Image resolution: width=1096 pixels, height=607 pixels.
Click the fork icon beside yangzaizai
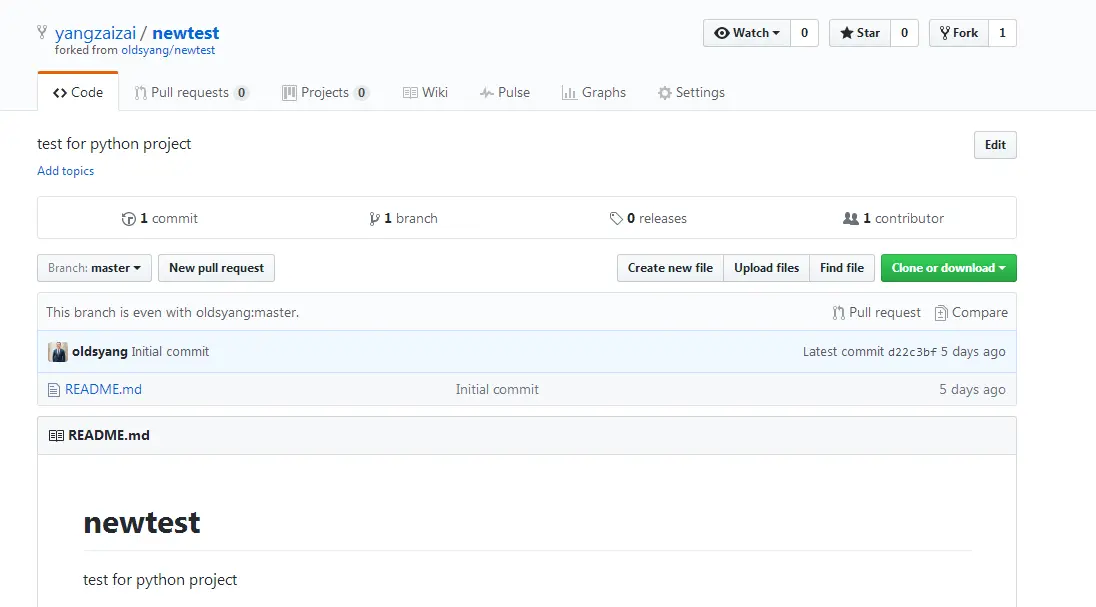click(x=42, y=32)
